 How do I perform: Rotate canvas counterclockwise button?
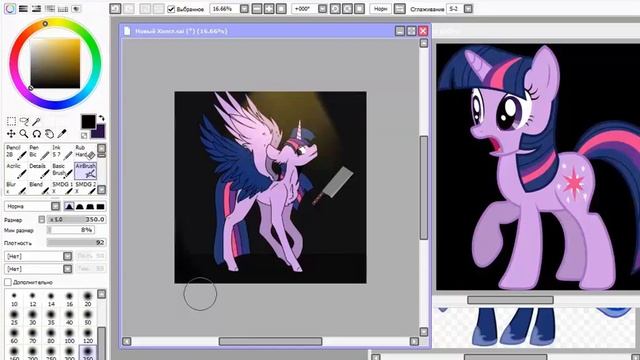335,9
